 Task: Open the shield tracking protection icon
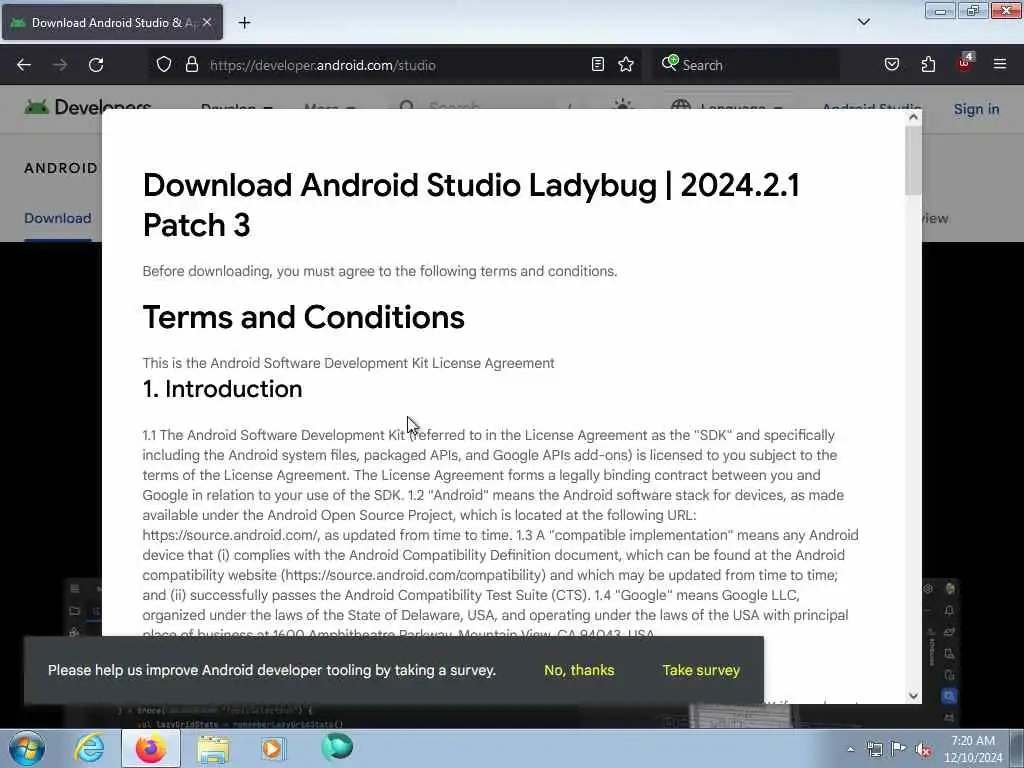click(x=164, y=64)
